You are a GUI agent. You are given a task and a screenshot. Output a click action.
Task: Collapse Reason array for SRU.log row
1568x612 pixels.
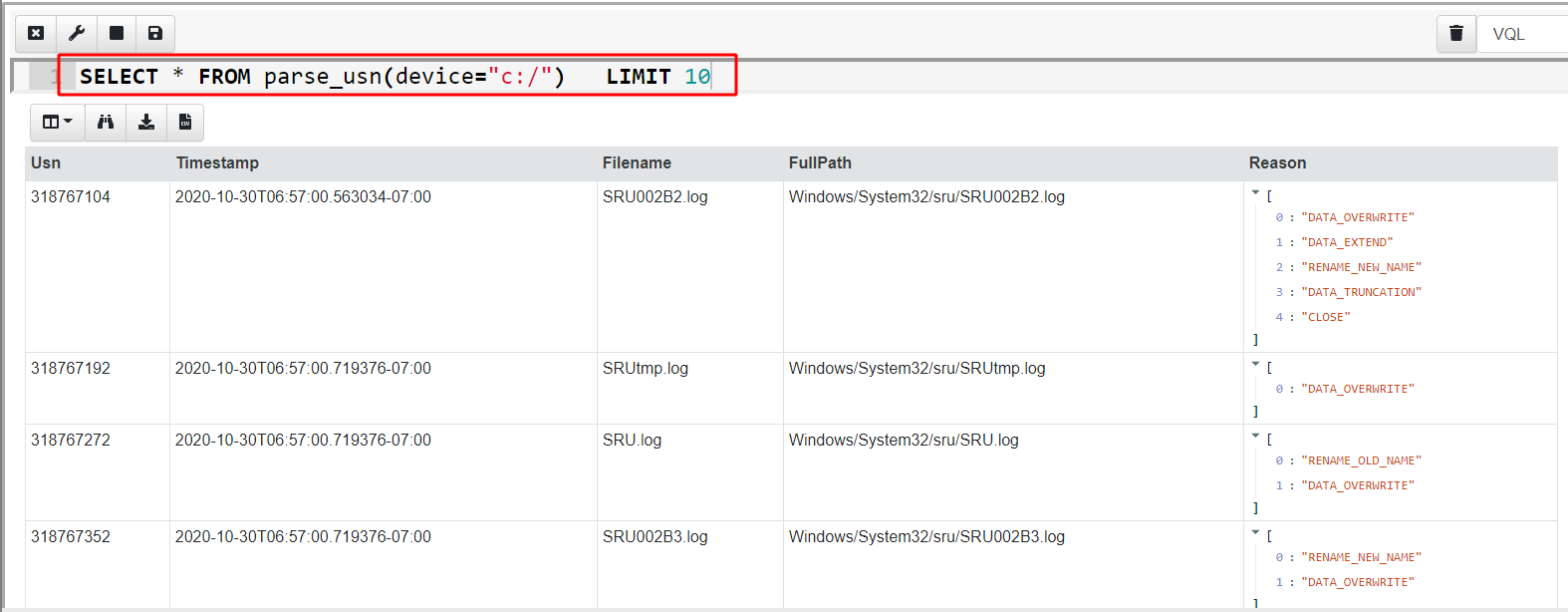coord(1255,436)
